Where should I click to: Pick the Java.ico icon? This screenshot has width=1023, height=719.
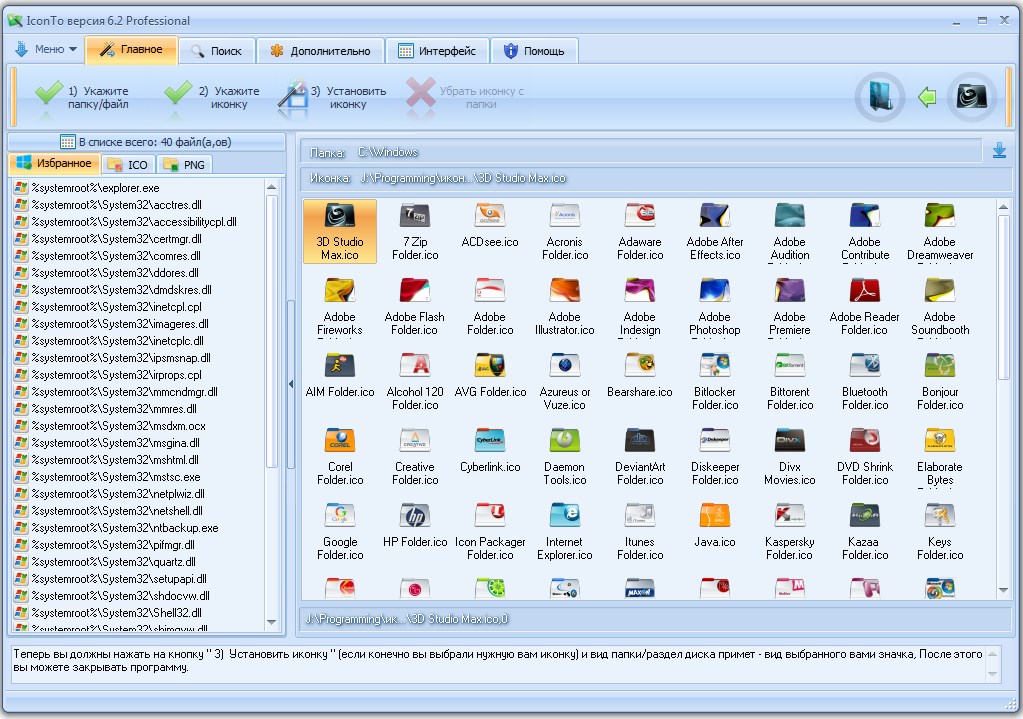coord(714,526)
